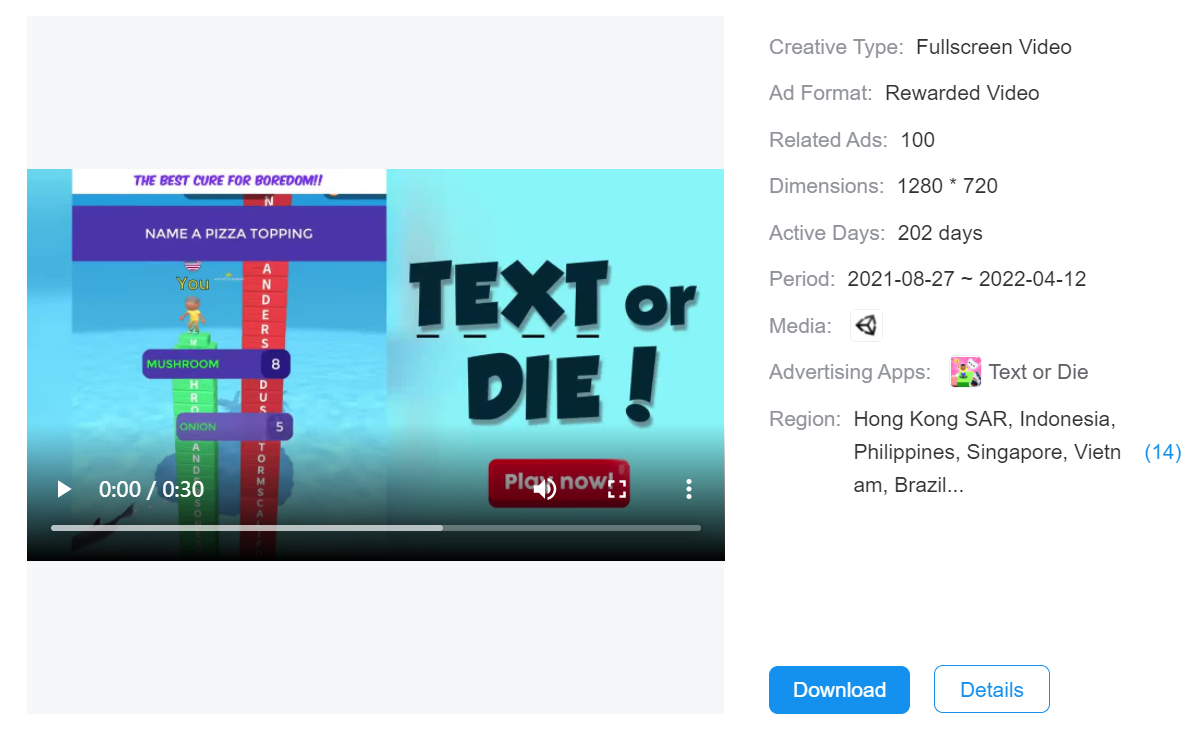1202x744 pixels.
Task: Enter fullscreen video mode
Action: pyautogui.click(x=617, y=489)
